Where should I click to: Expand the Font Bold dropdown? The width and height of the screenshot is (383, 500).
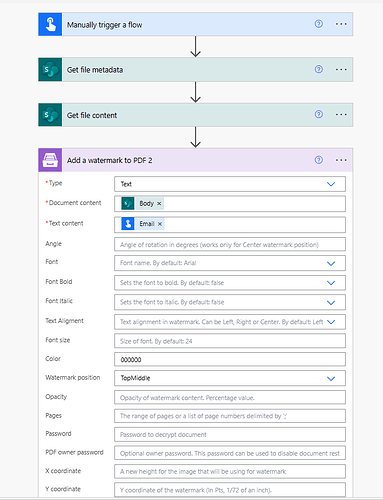[x=331, y=283]
